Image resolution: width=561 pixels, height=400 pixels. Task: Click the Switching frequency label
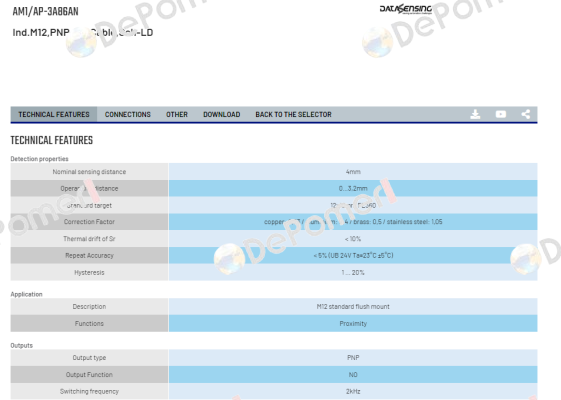(89, 391)
